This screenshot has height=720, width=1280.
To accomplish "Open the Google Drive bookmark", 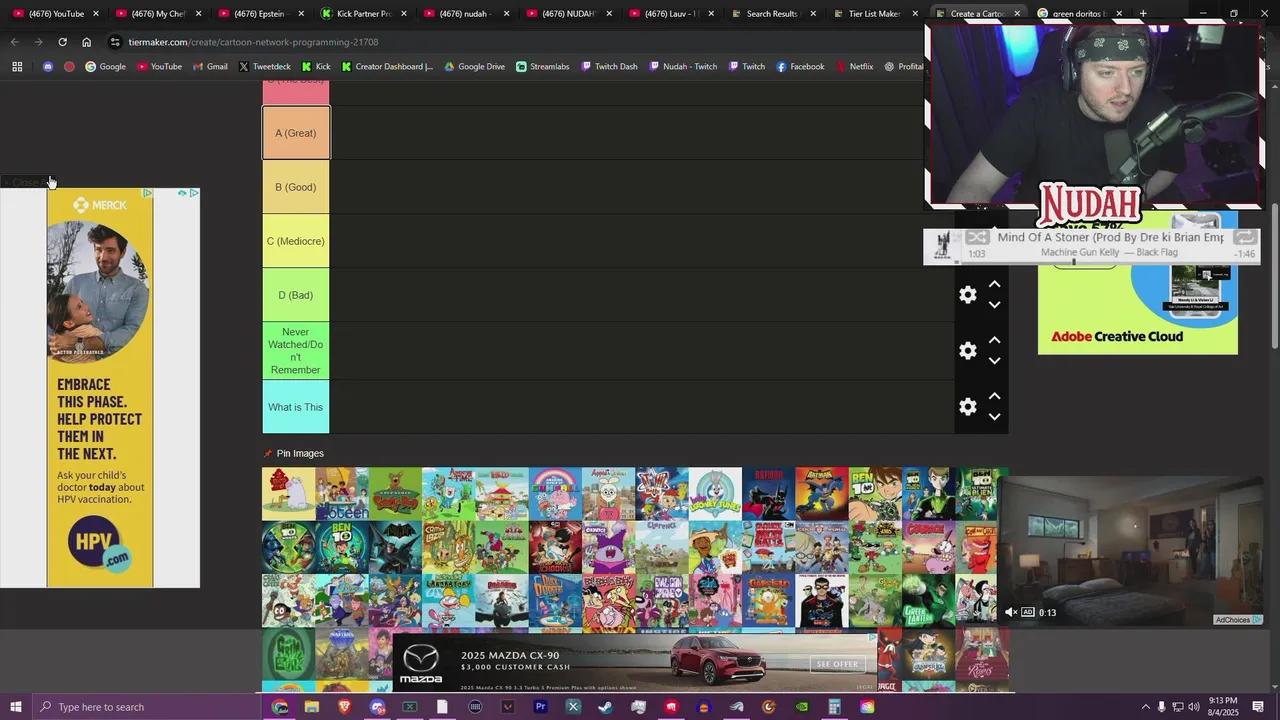I will click(474, 67).
